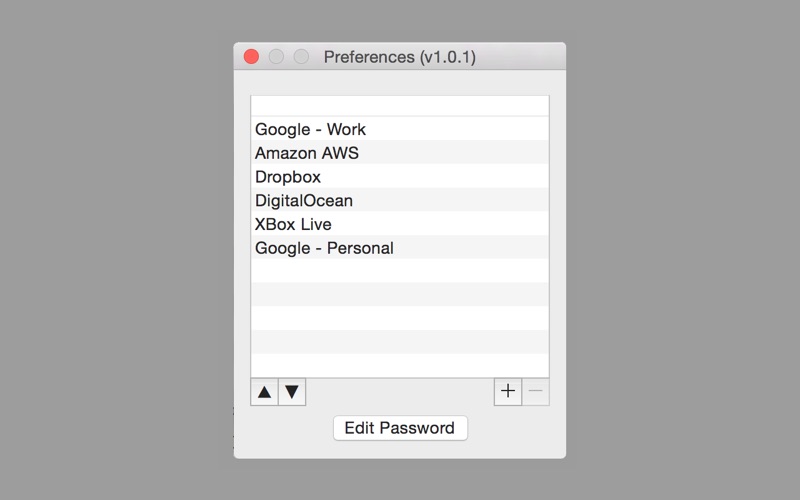Click the blank column header above Google - Work

point(400,106)
